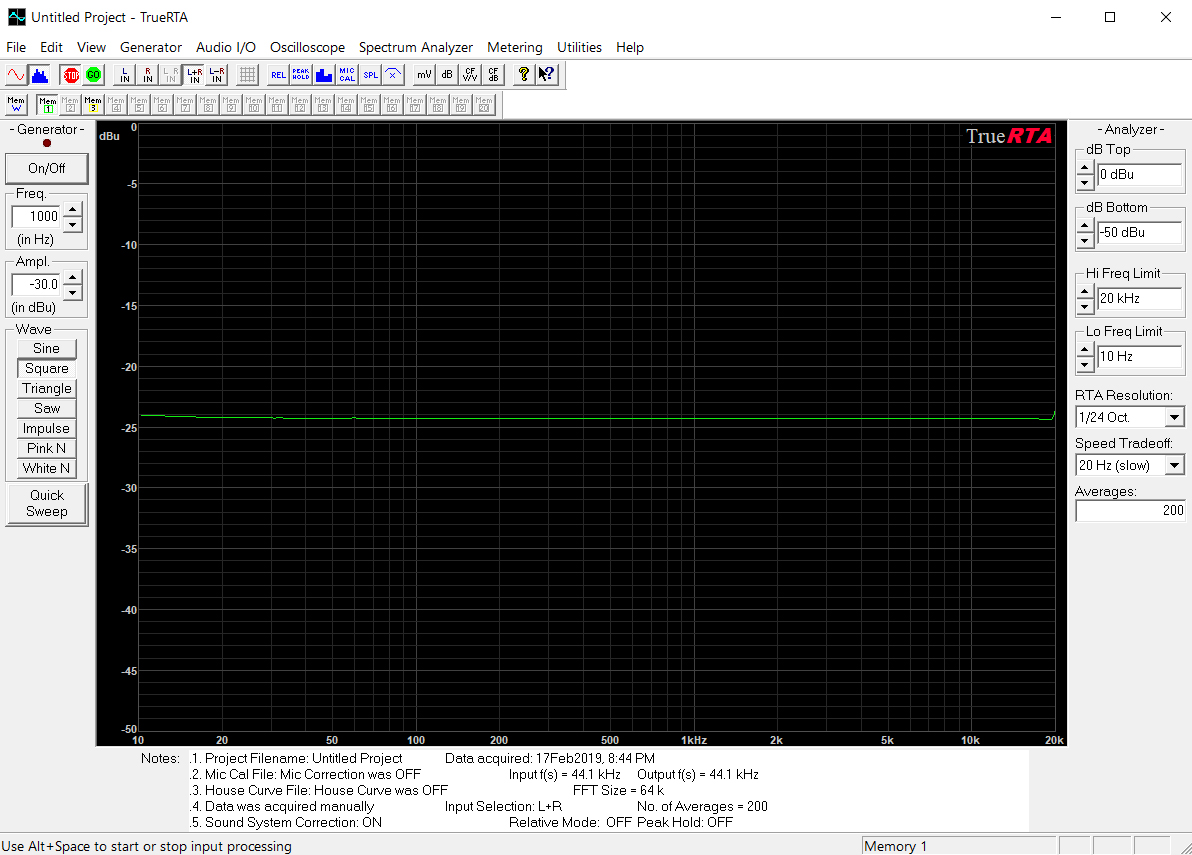Image resolution: width=1192 pixels, height=855 pixels.
Task: Click the Averages field showing 200
Action: pyautogui.click(x=1130, y=510)
